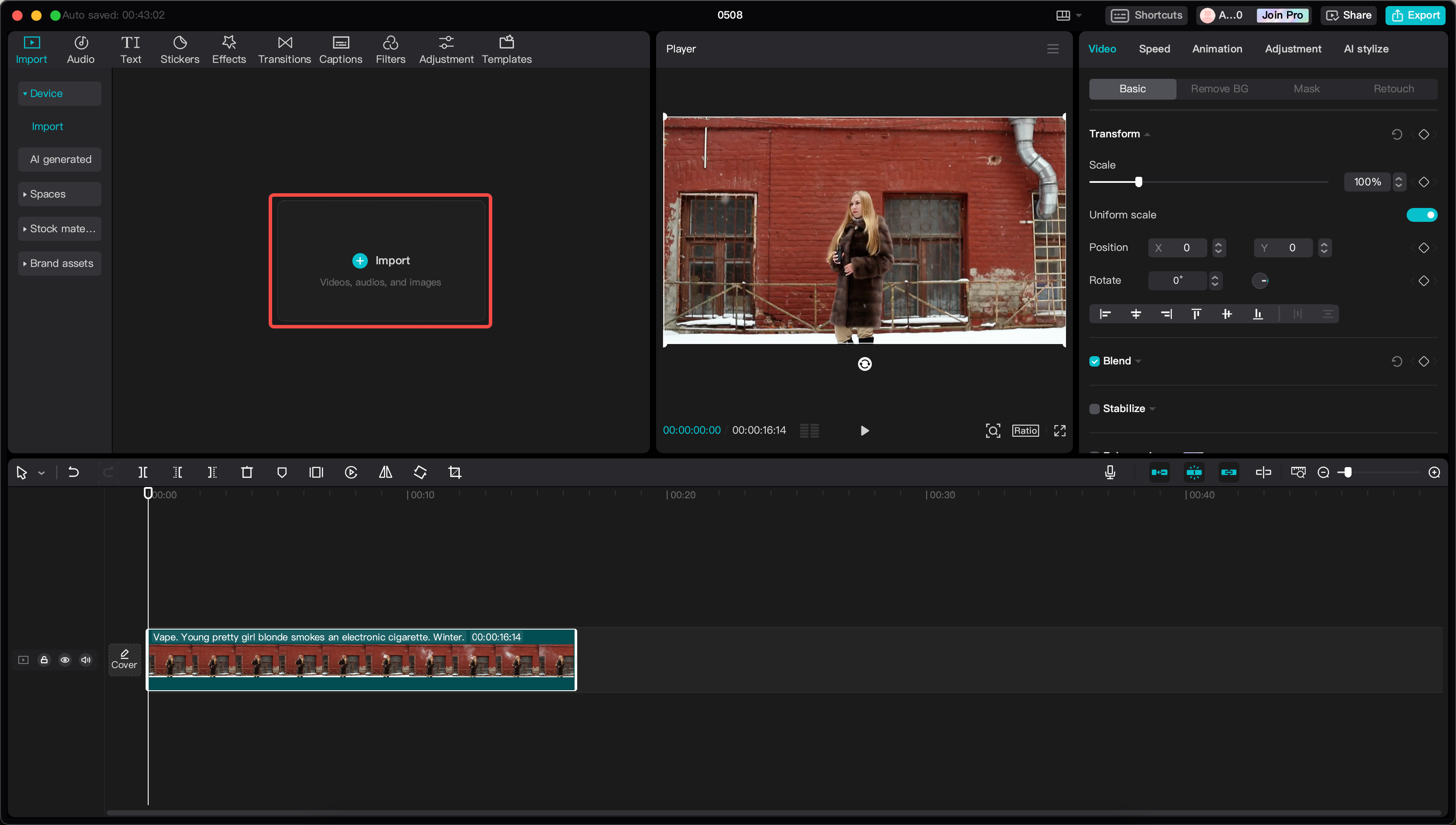Open the Transitions panel

(284, 50)
